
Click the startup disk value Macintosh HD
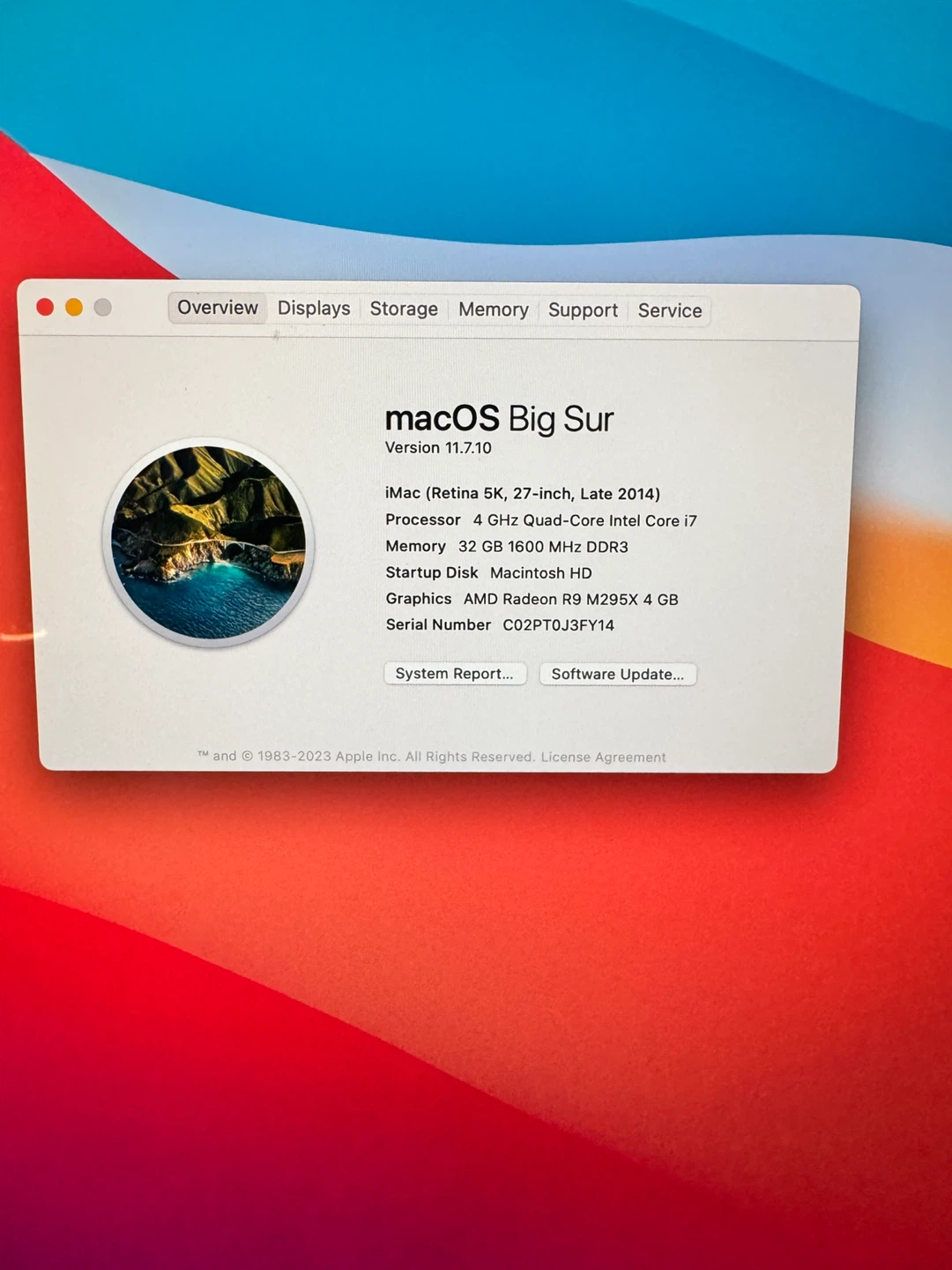[540, 573]
